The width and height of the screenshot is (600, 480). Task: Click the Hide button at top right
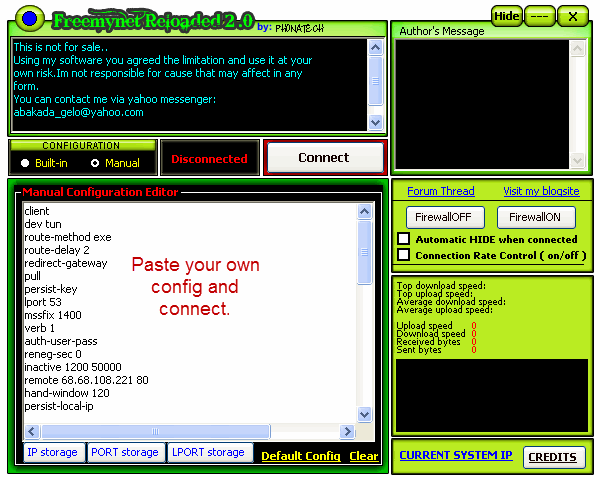[x=506, y=16]
